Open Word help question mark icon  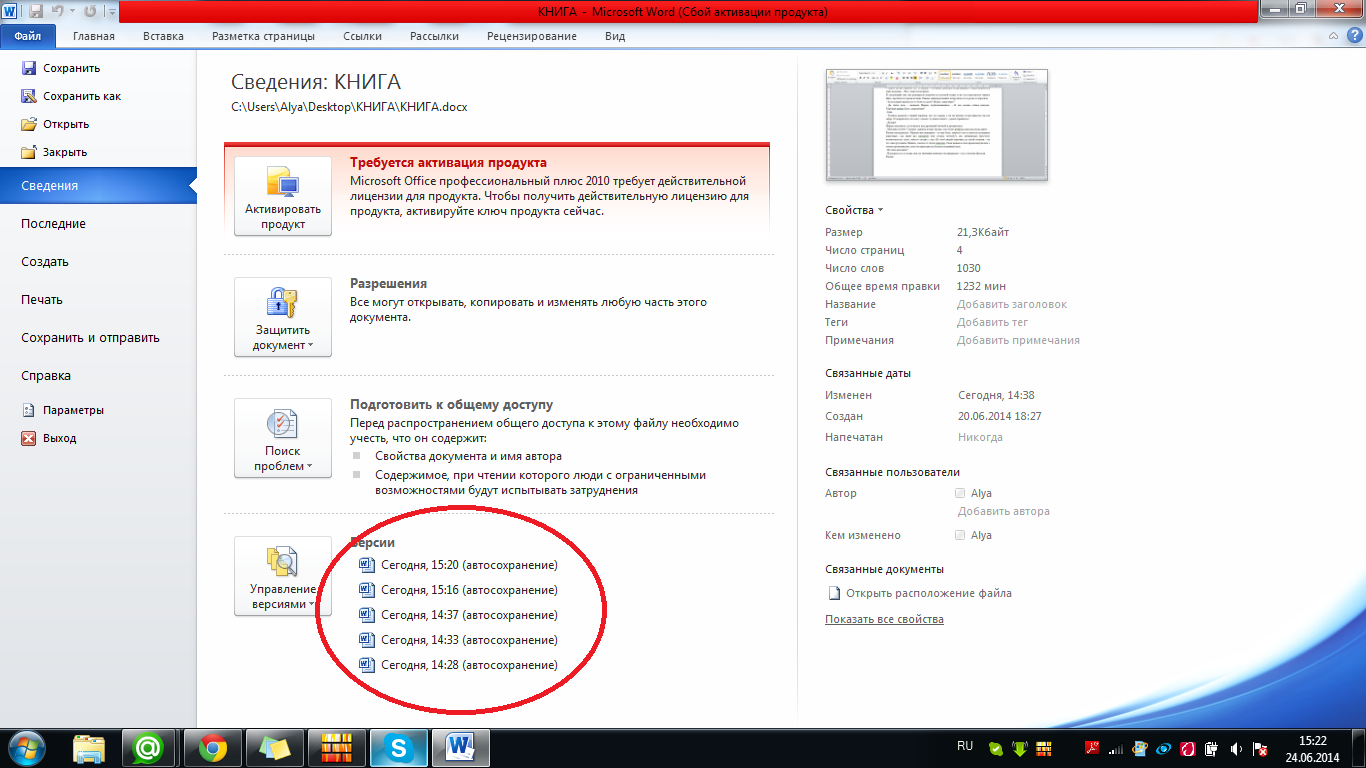tap(1353, 36)
